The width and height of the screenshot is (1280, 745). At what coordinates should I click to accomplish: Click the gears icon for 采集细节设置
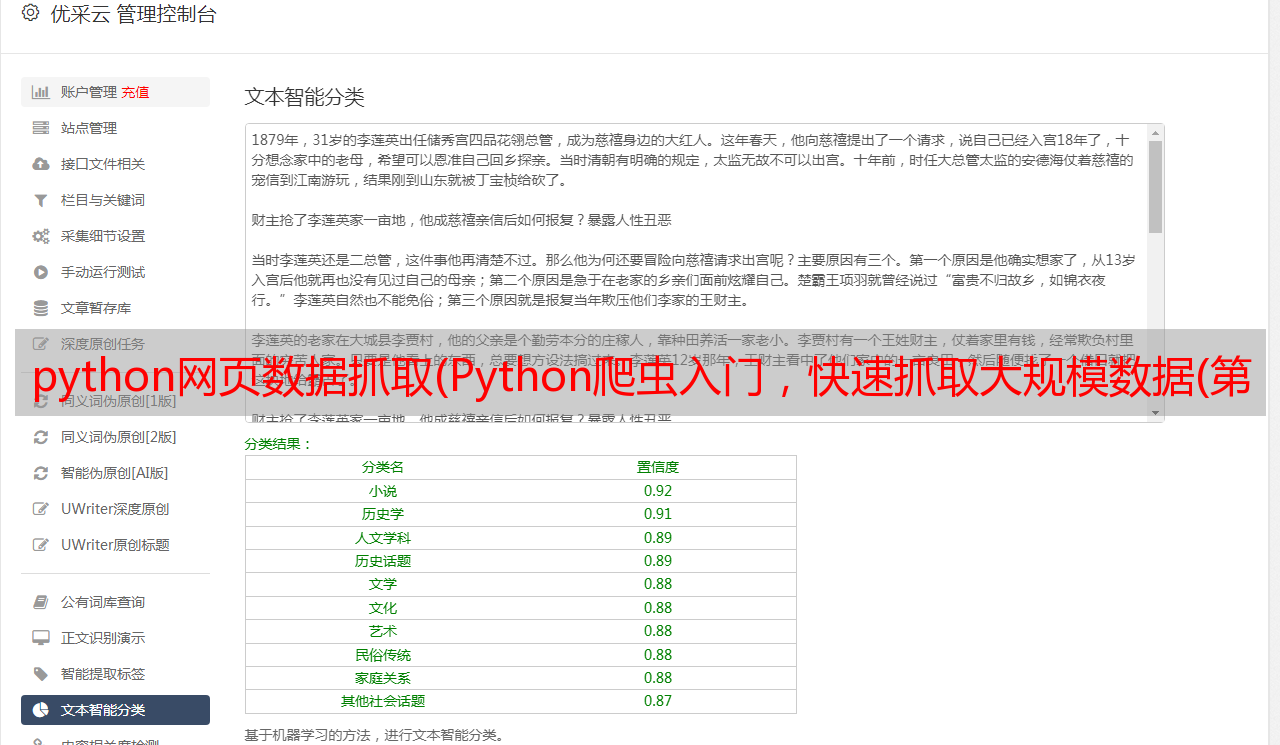pyautogui.click(x=41, y=236)
